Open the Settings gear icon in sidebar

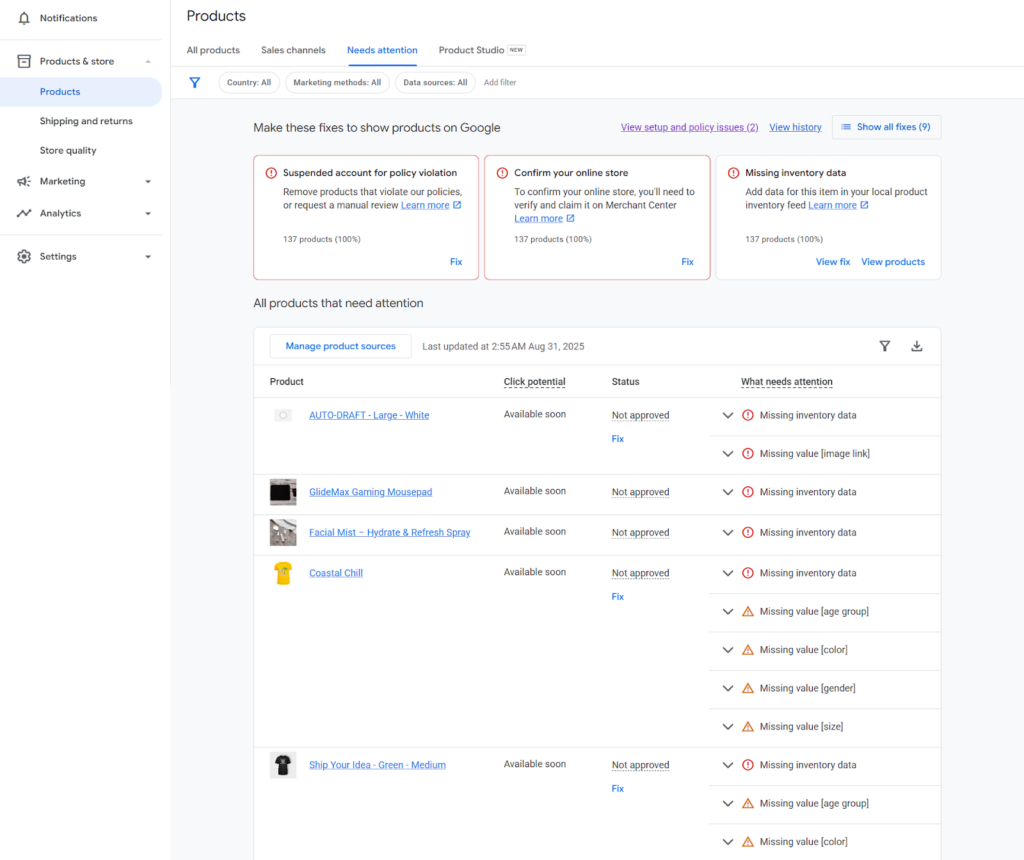pyautogui.click(x=22, y=256)
